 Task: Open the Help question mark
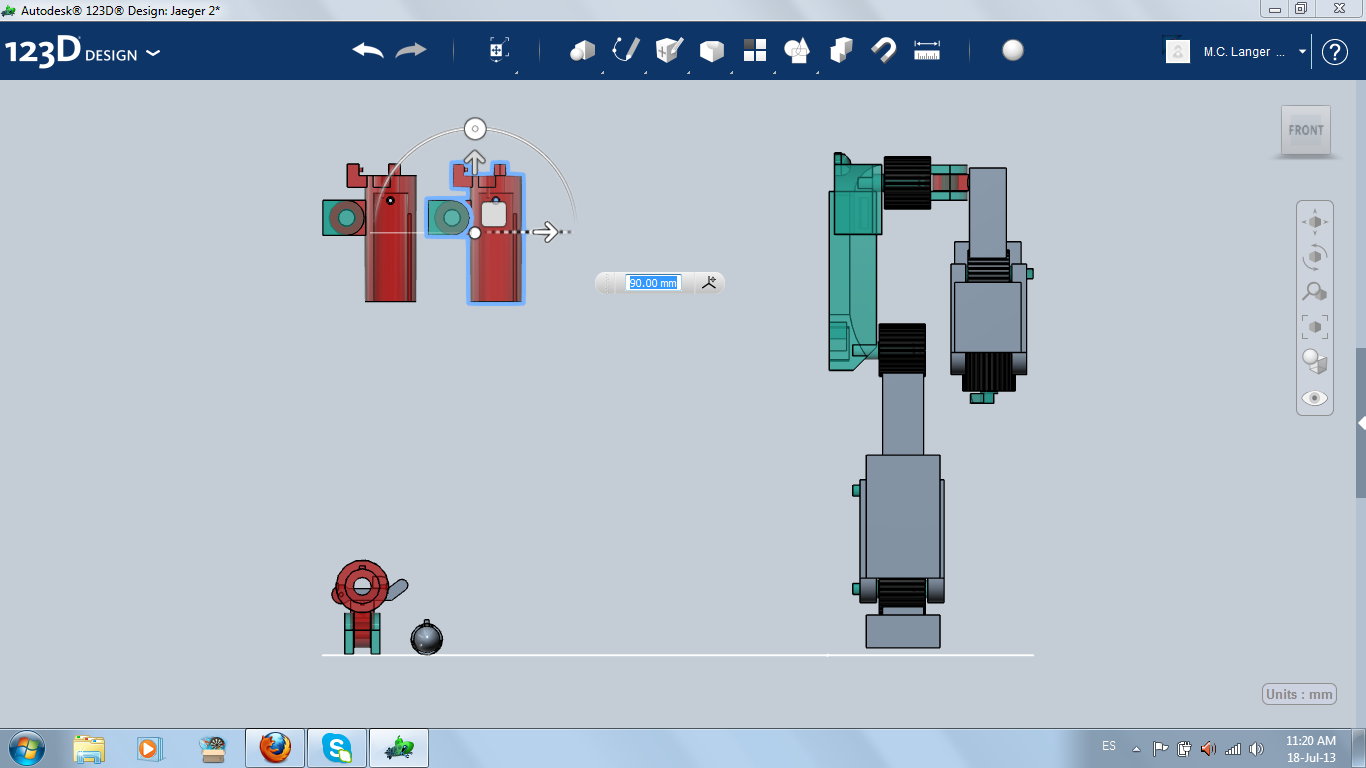(x=1335, y=52)
